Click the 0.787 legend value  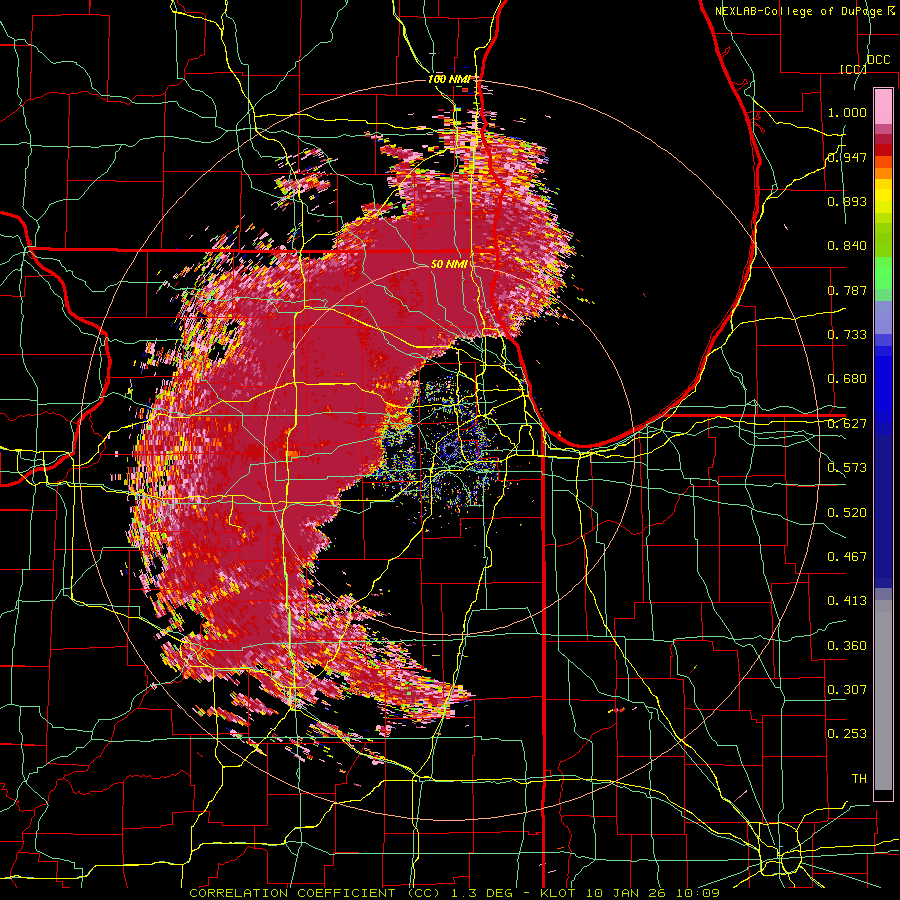pos(847,290)
